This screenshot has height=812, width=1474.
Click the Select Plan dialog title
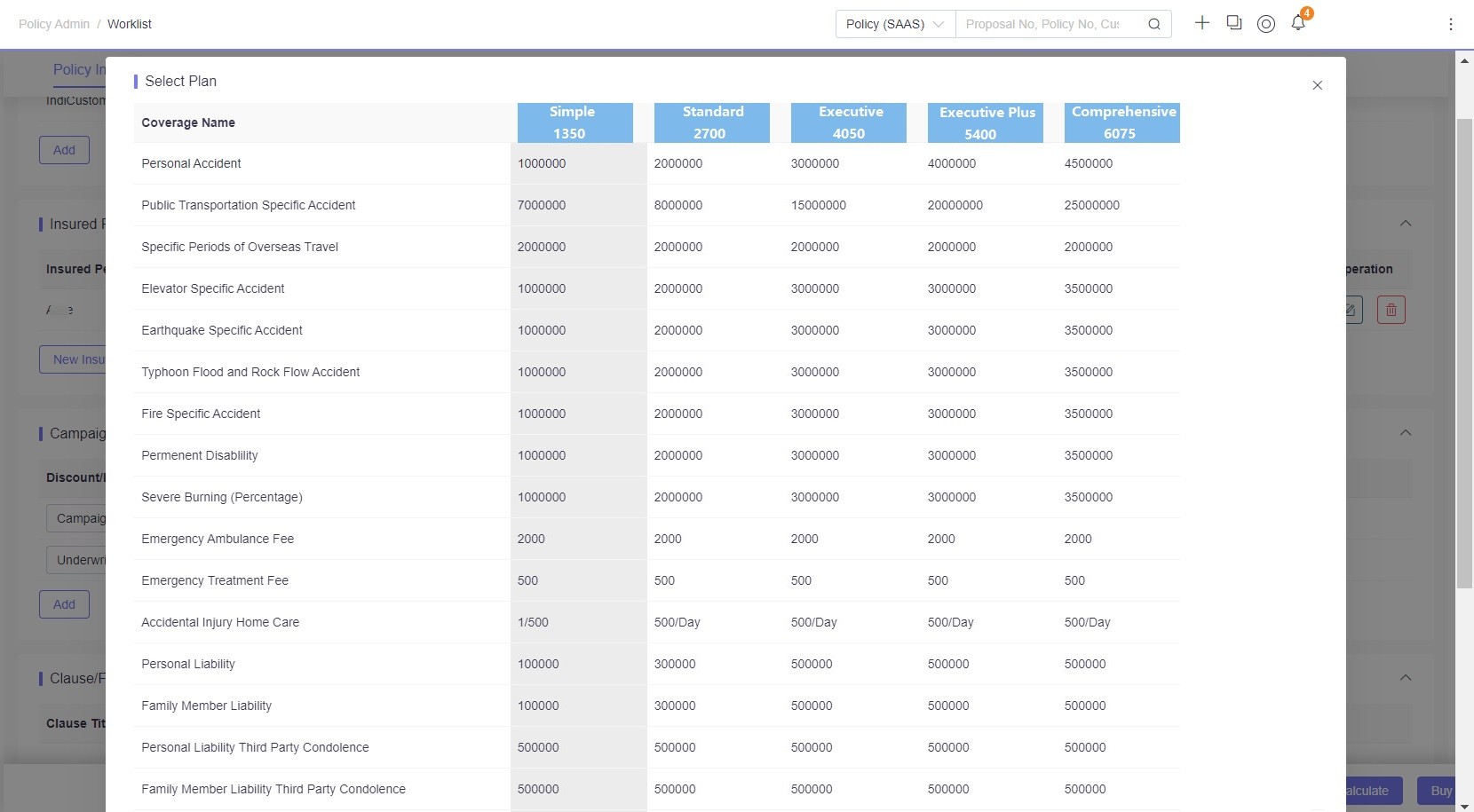(x=181, y=81)
